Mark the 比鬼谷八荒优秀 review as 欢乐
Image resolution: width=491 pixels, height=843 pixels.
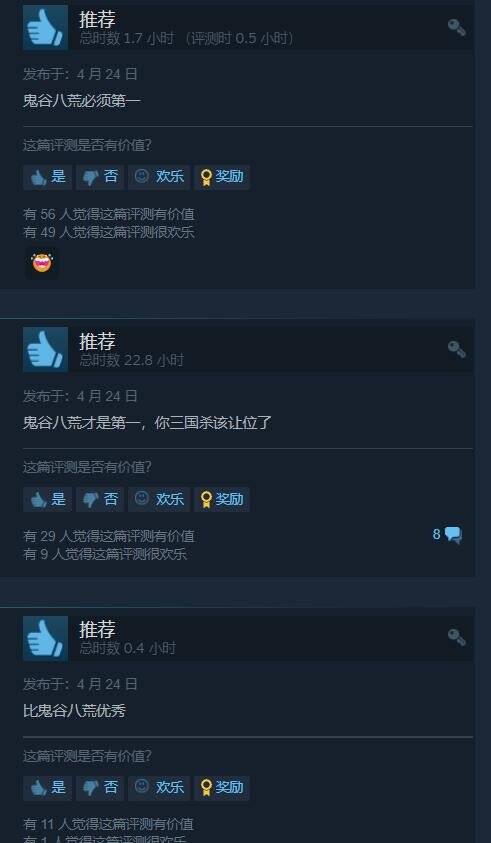[159, 788]
